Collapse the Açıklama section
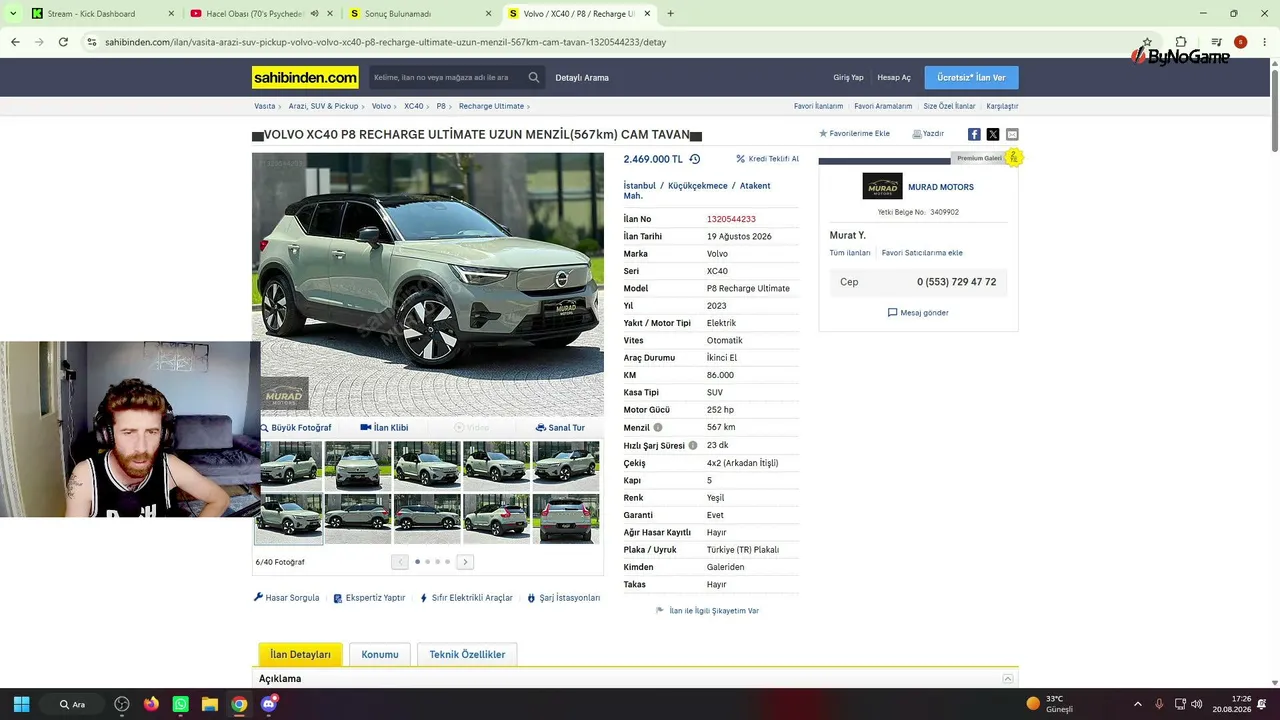The height and width of the screenshot is (720, 1280). tap(1008, 679)
